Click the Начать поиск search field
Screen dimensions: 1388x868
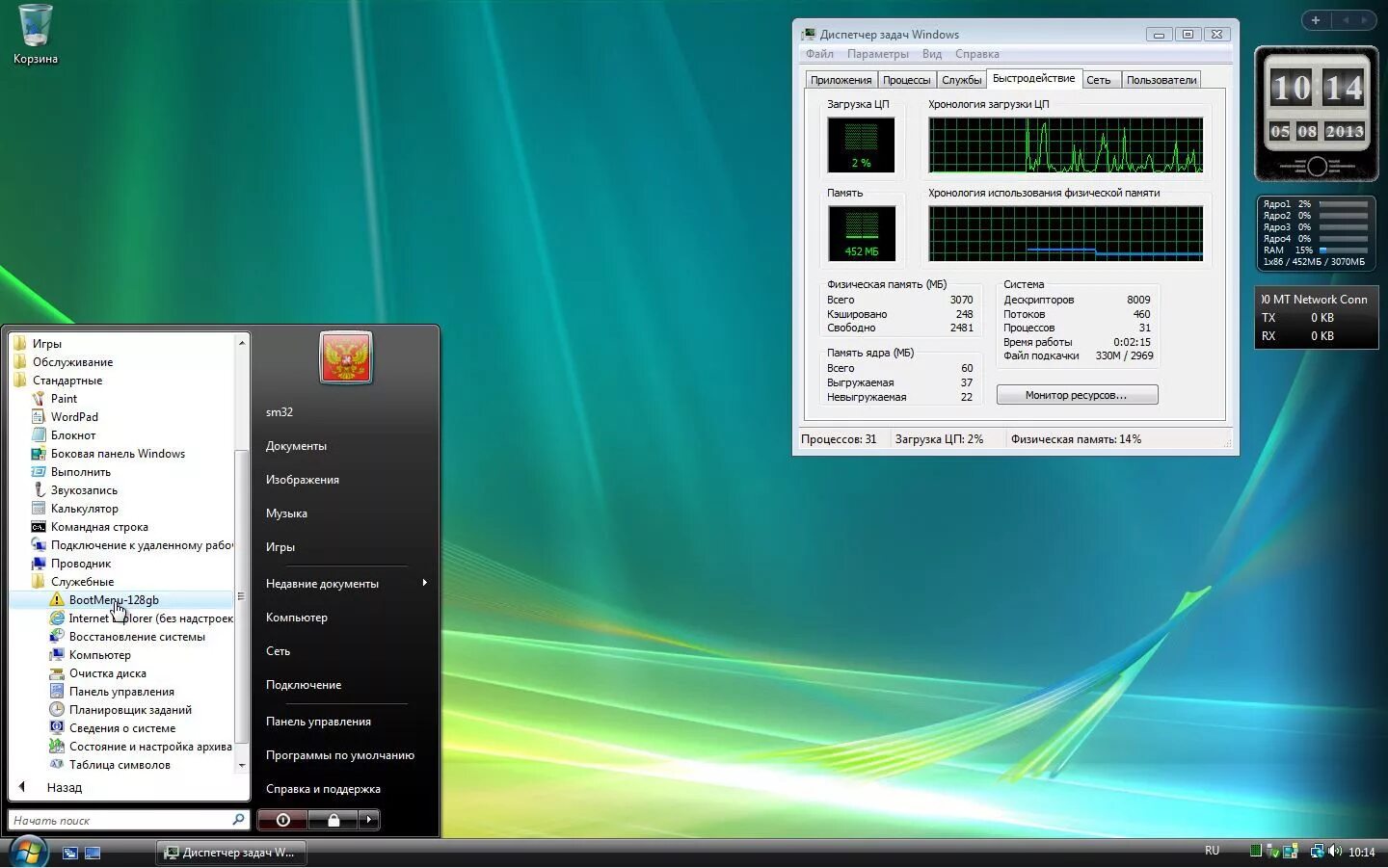120,820
